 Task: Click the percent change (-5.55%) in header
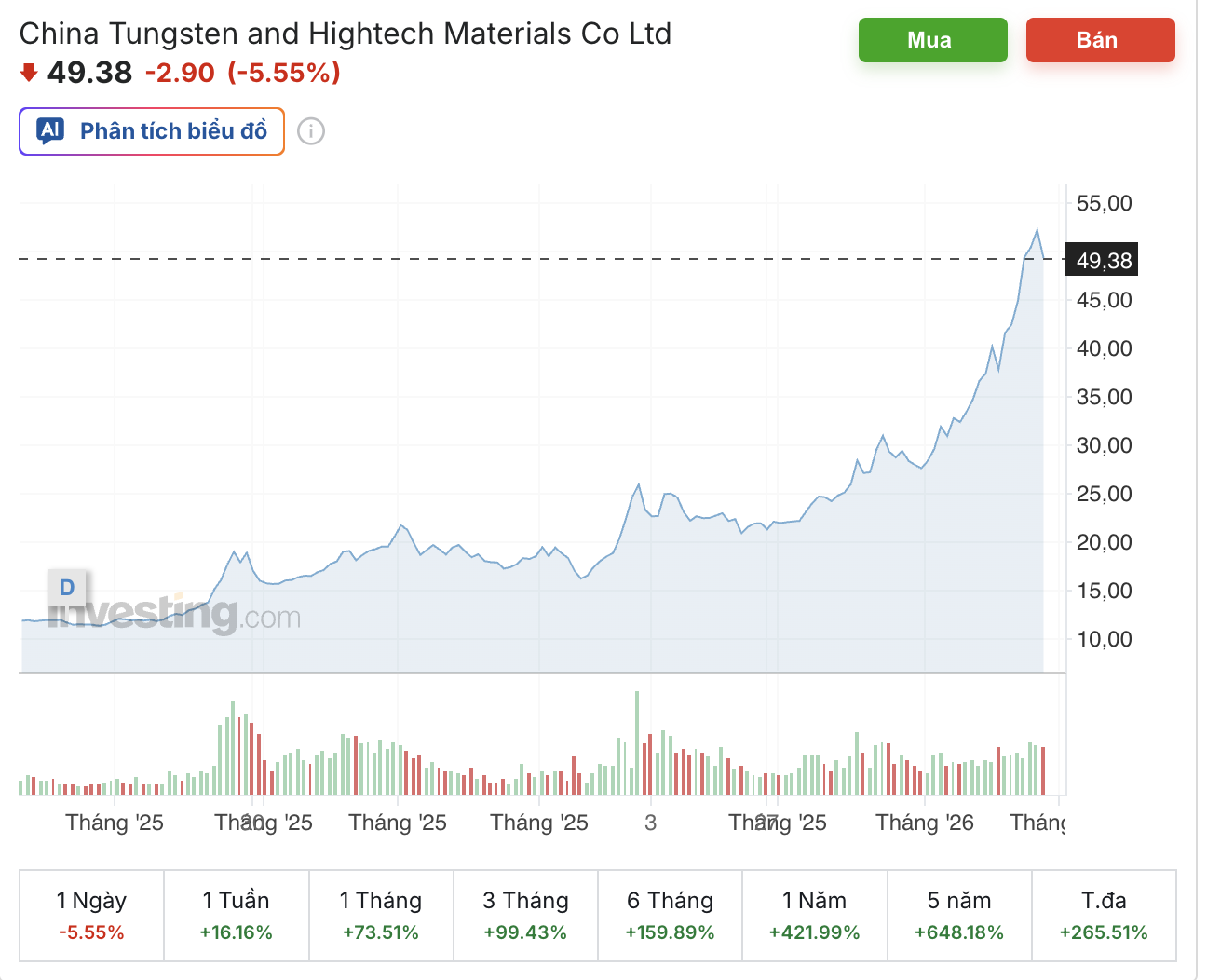(x=284, y=73)
